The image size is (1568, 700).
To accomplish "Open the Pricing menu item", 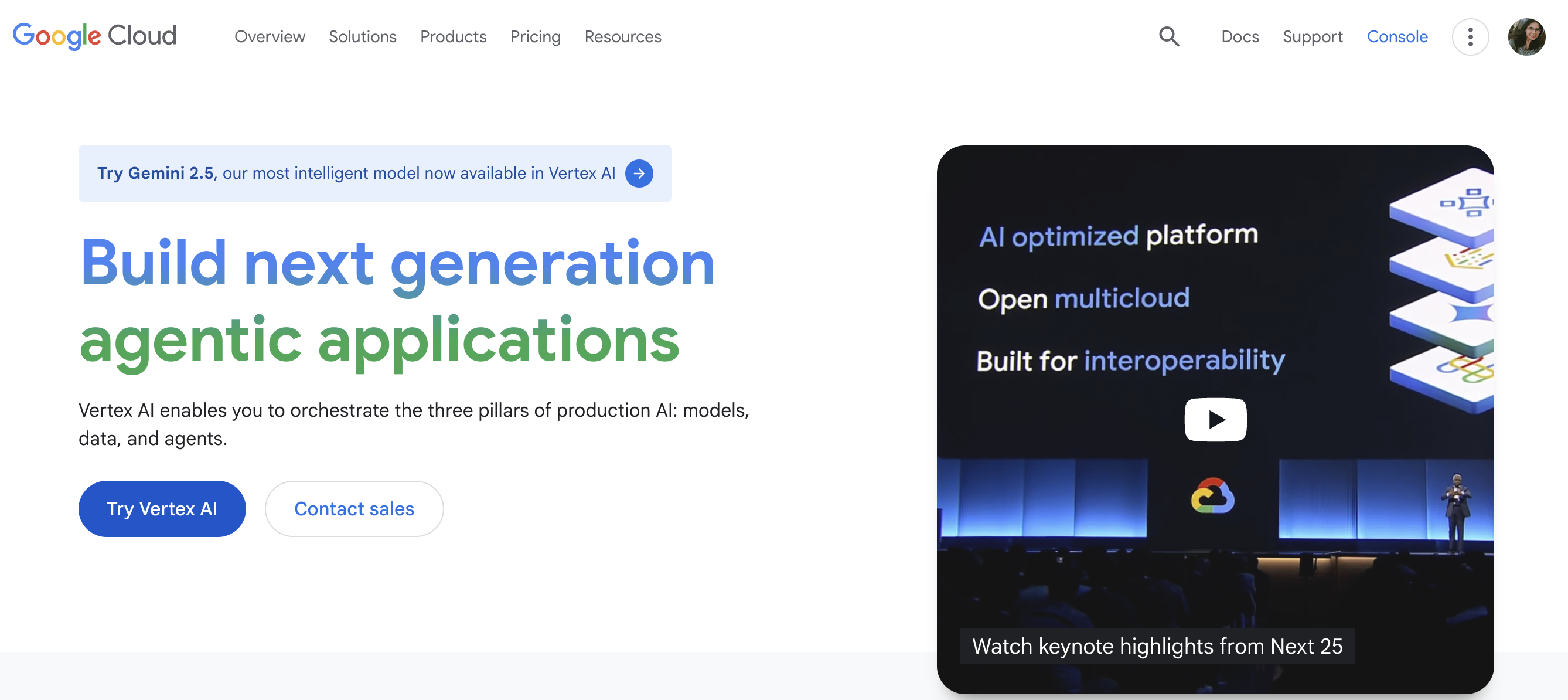I will tap(535, 36).
